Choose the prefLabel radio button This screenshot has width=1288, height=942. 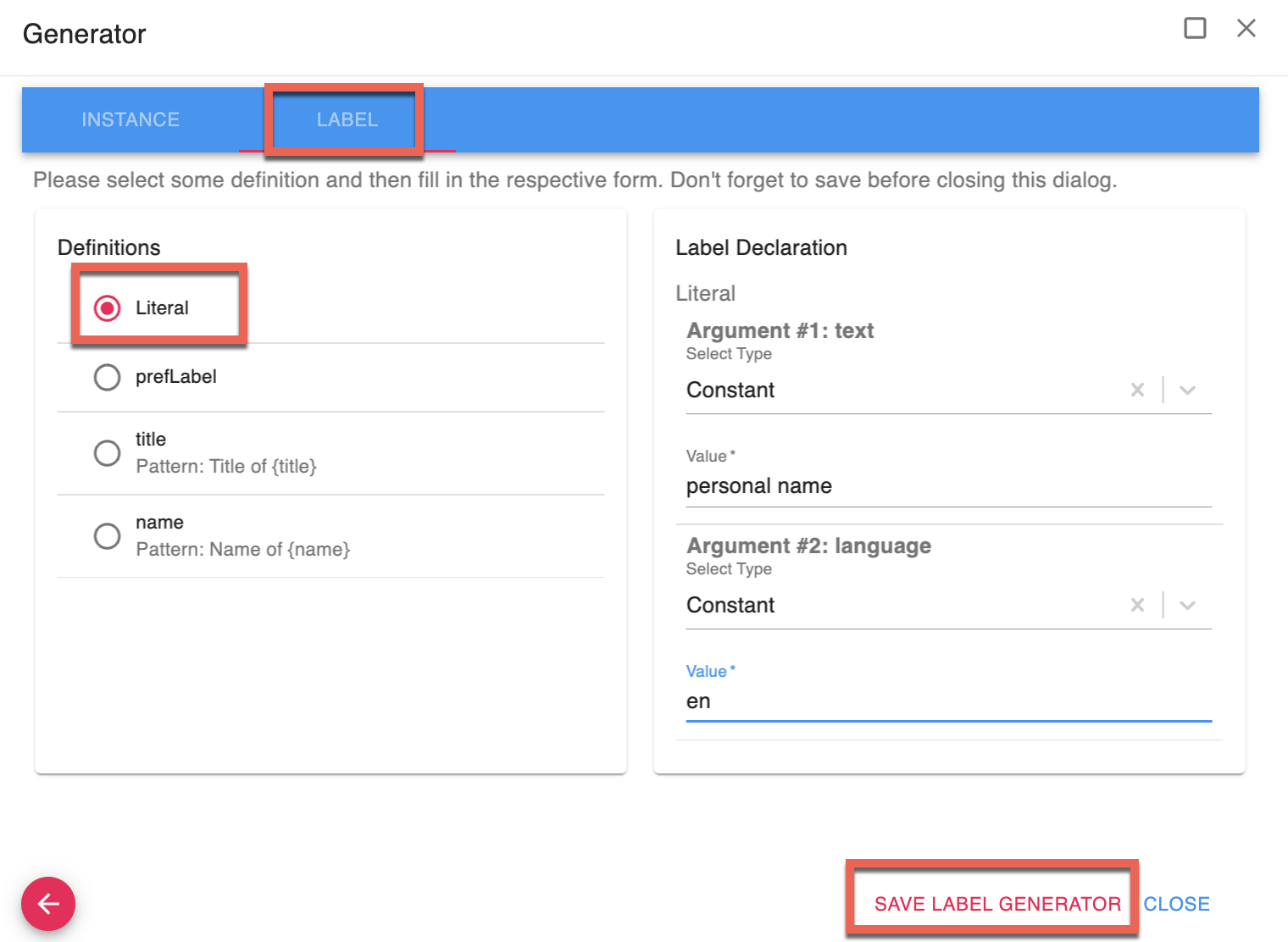[108, 377]
